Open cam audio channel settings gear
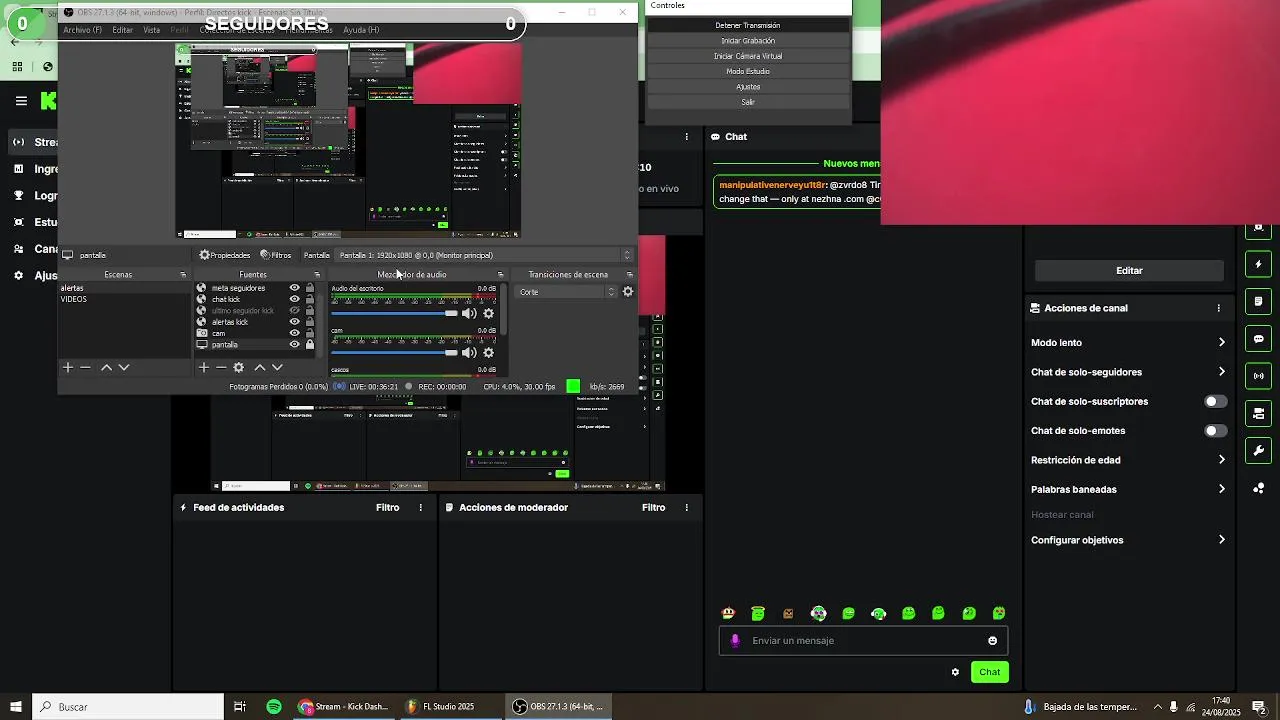Image resolution: width=1280 pixels, height=720 pixels. click(489, 353)
